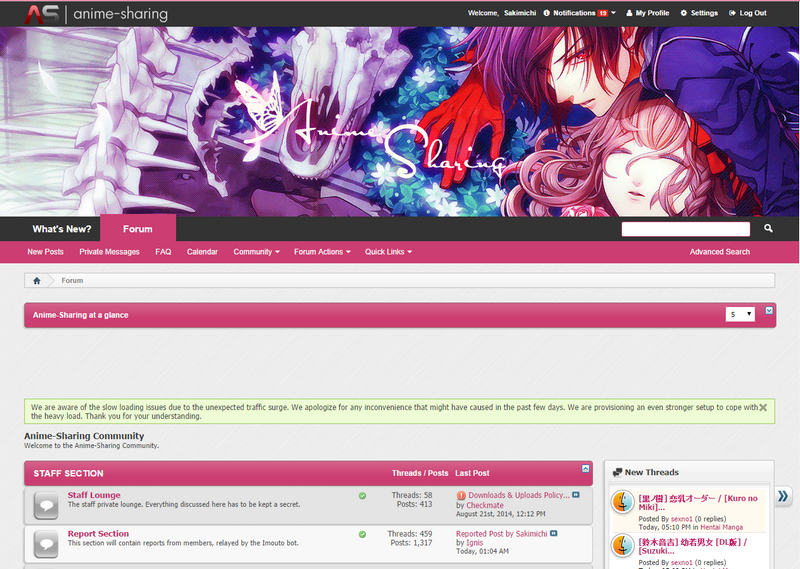This screenshot has height=569, width=800.
Task: Click the Last Post column header
Action: [x=472, y=473]
